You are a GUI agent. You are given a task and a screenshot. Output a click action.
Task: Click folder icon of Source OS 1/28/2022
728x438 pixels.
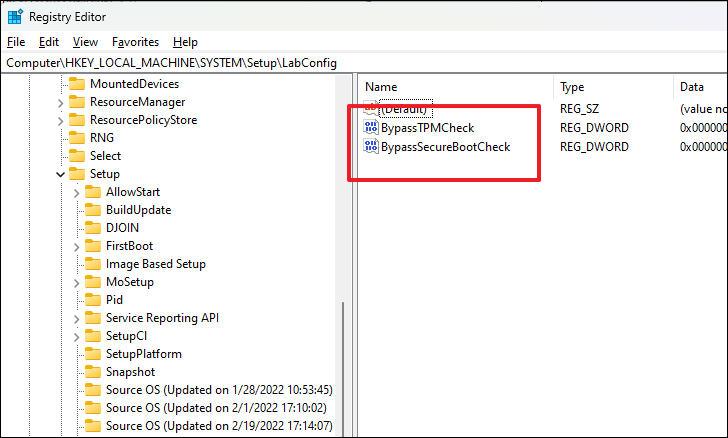(x=93, y=390)
